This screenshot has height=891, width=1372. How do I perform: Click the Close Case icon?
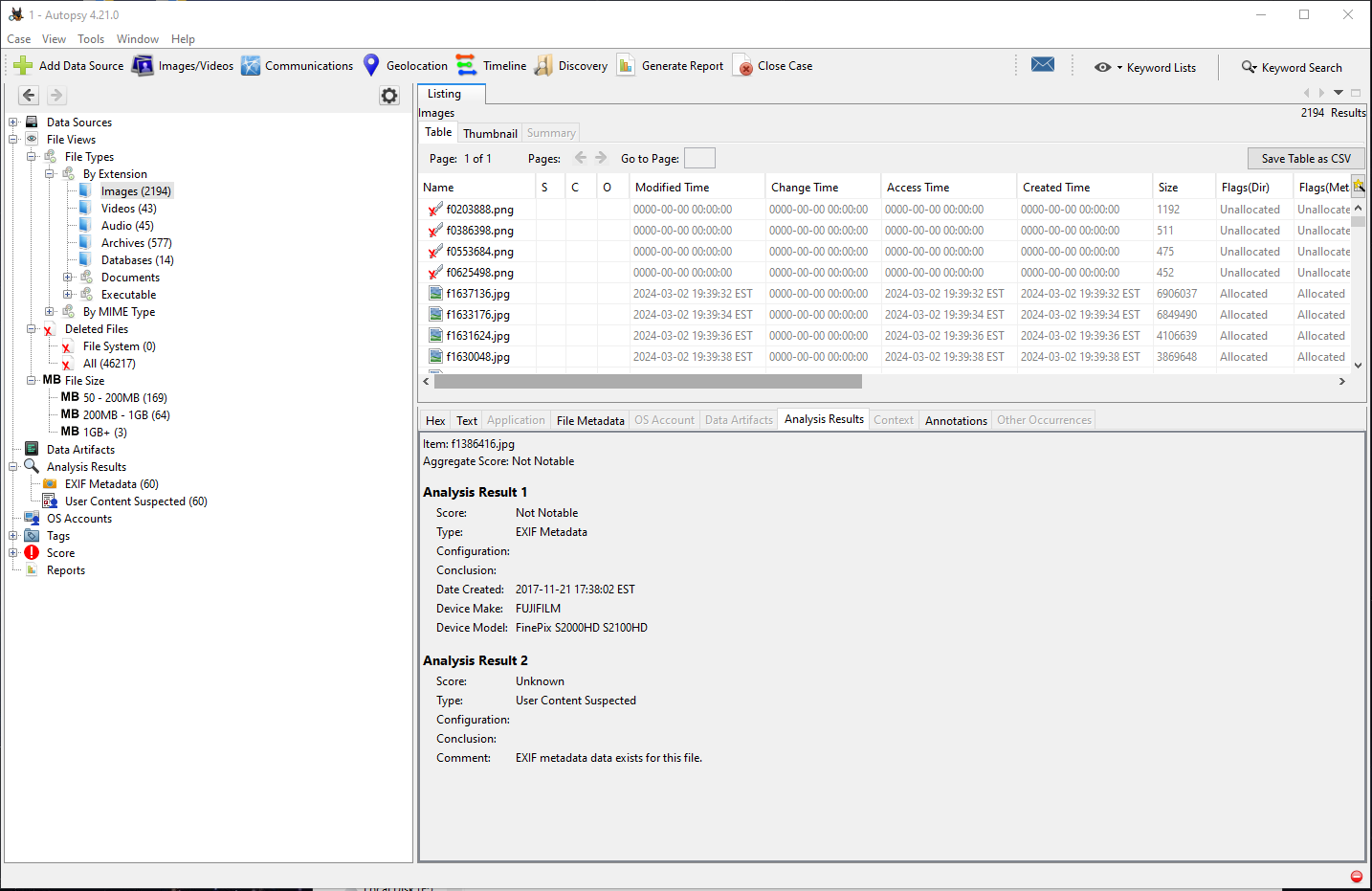tap(743, 65)
